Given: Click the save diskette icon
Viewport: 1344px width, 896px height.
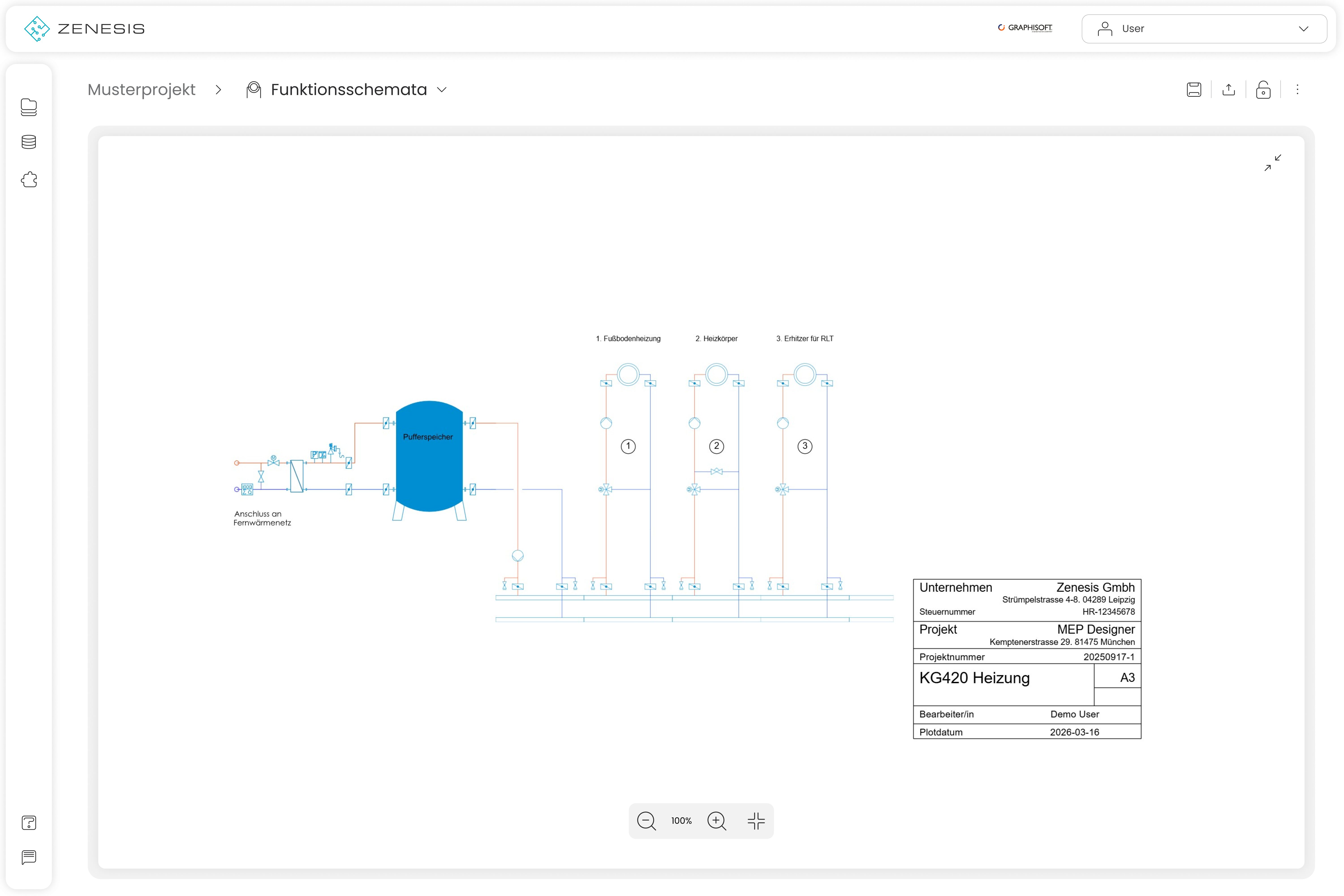Looking at the screenshot, I should [x=1194, y=90].
